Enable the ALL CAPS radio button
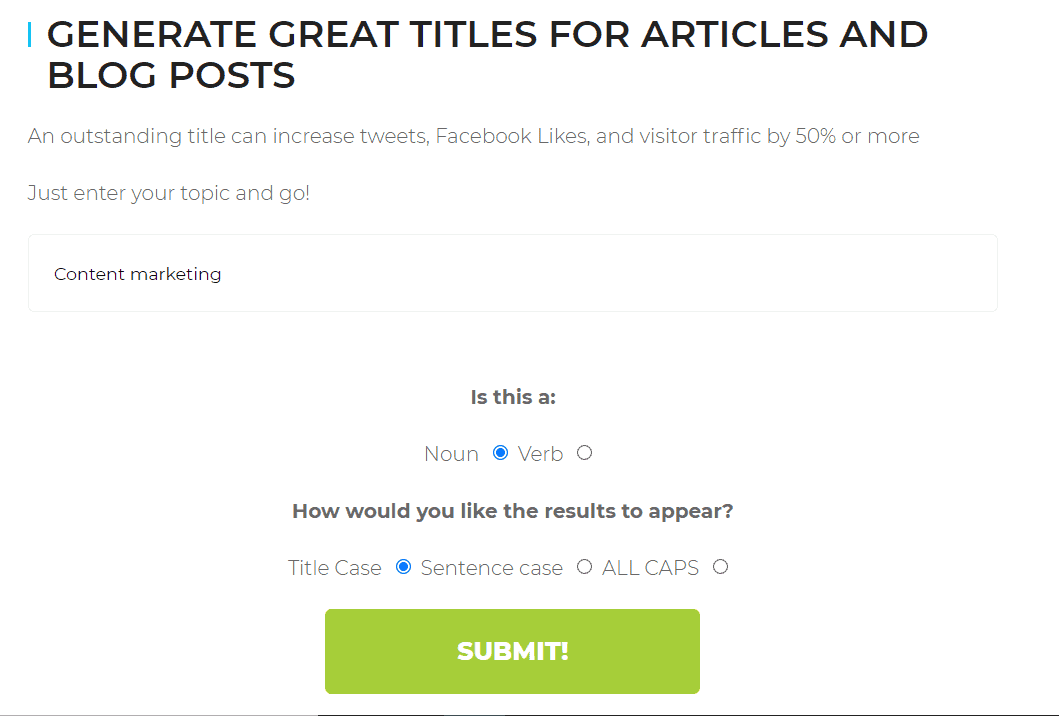The image size is (1059, 716). click(720, 567)
